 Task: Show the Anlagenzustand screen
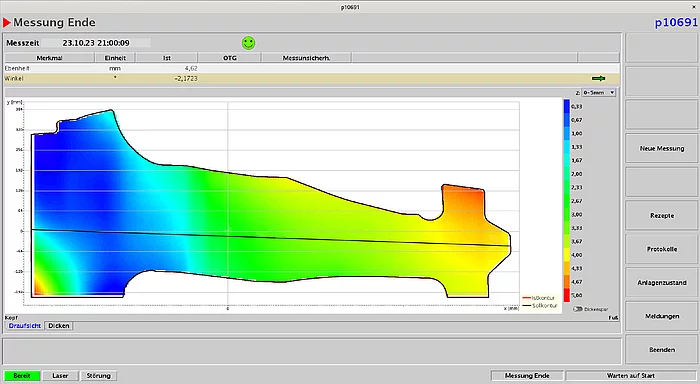coord(662,283)
